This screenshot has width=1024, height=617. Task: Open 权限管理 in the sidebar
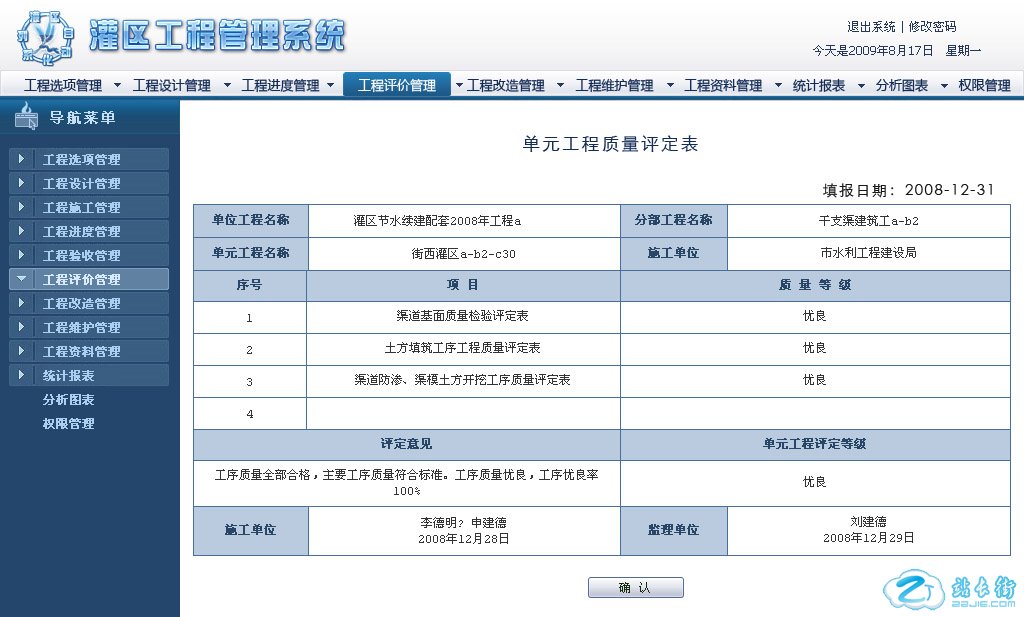(68, 423)
